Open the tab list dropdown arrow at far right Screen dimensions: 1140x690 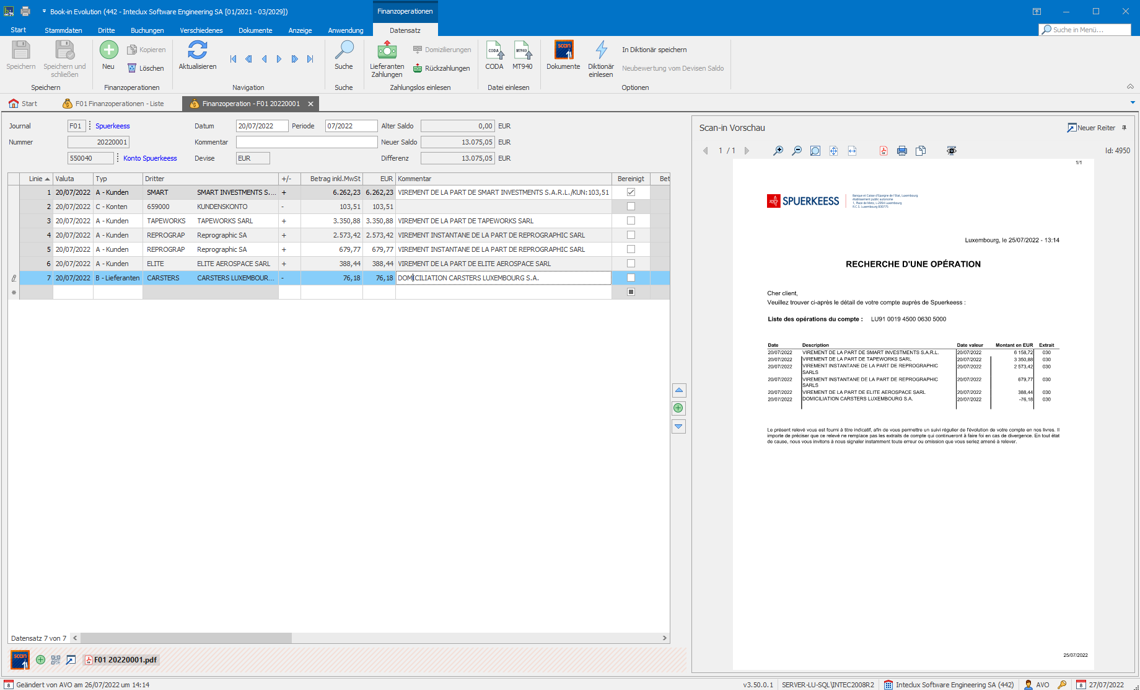(1132, 103)
